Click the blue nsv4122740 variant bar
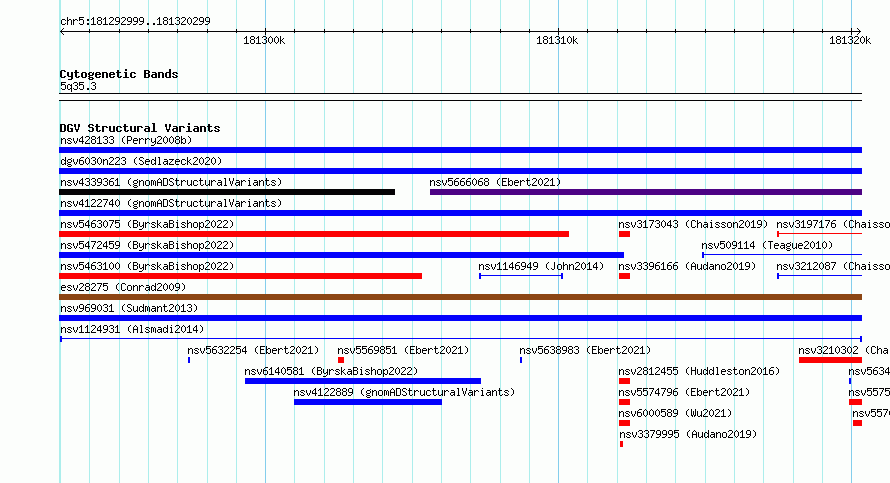The width and height of the screenshot is (890, 483). 460,213
